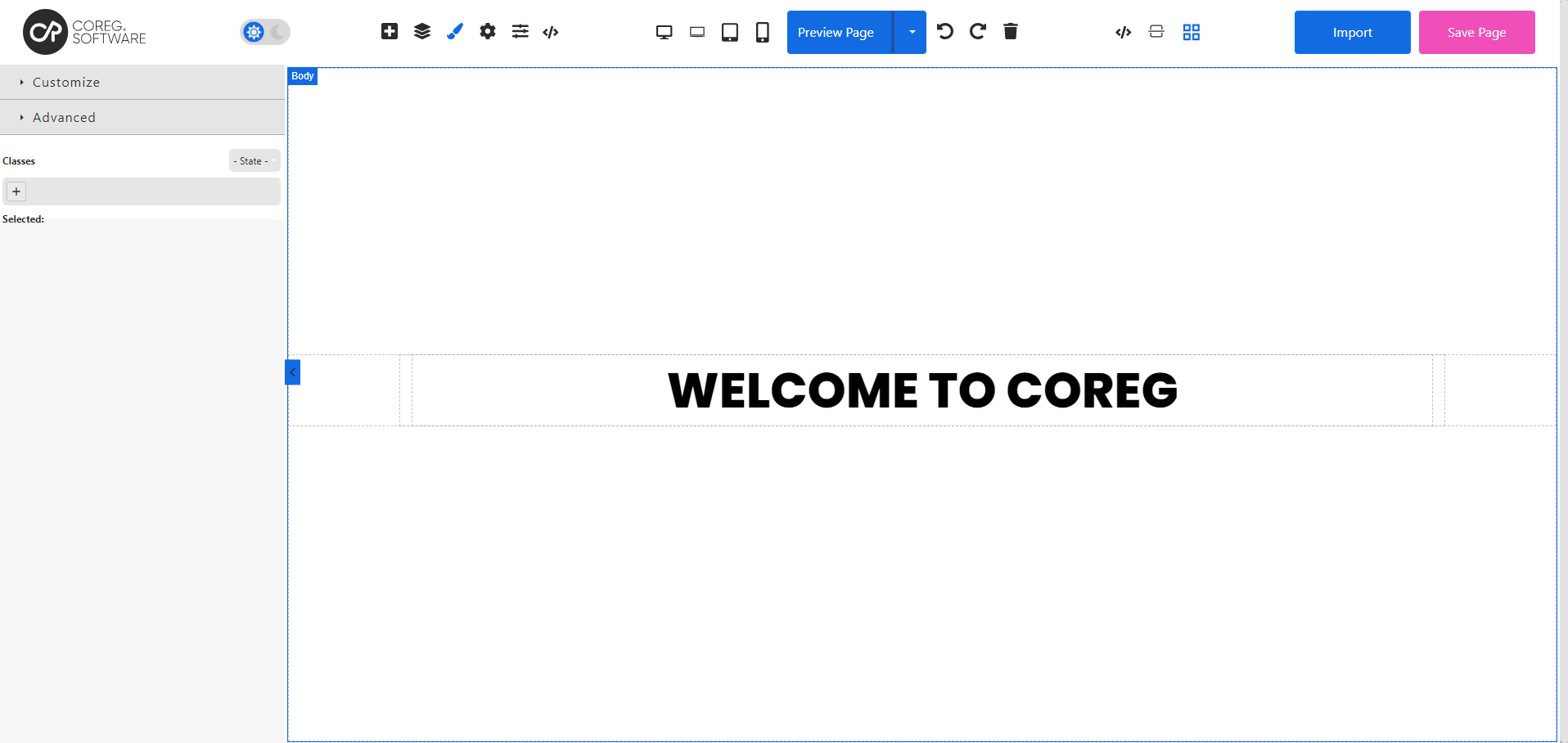Open the sliders traits icon
This screenshot has height=743, width=1568.
click(520, 31)
